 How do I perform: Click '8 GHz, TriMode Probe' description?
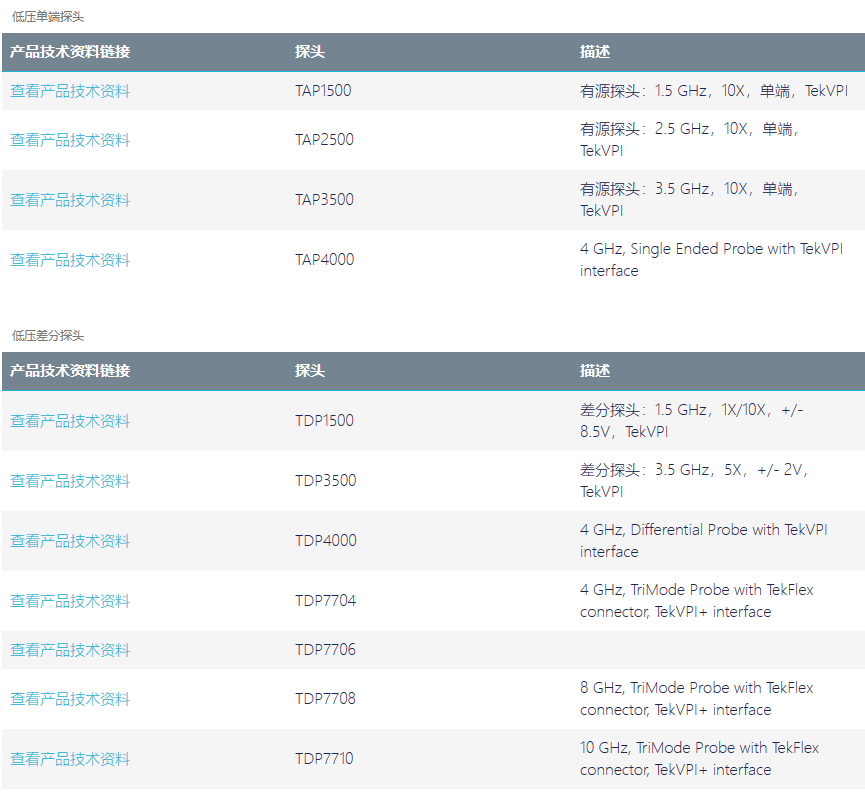click(697, 699)
